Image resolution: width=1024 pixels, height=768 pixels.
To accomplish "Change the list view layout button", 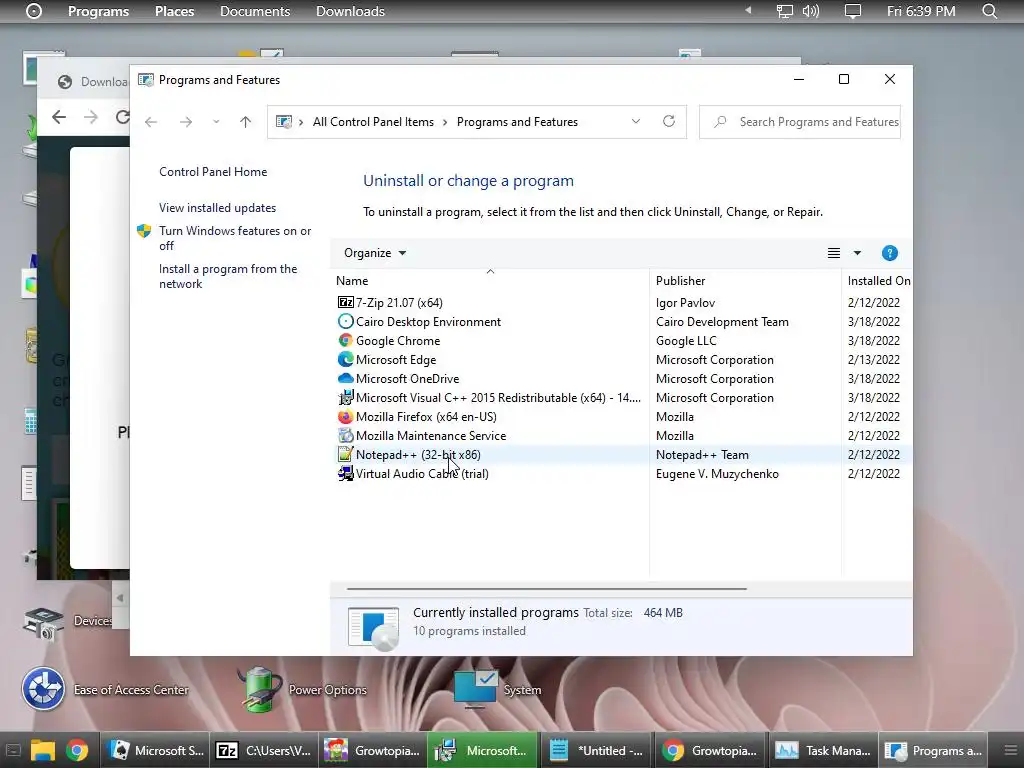I will click(834, 253).
